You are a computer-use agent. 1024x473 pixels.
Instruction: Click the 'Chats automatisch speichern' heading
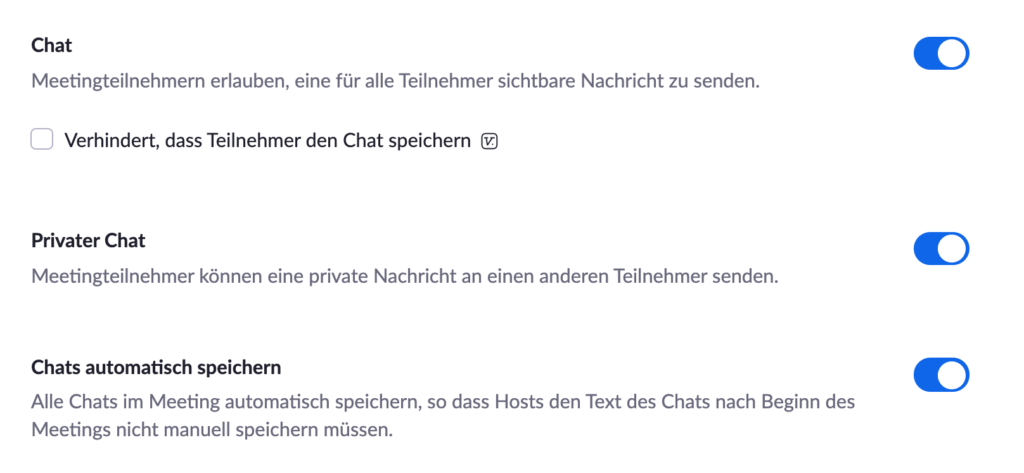156,368
